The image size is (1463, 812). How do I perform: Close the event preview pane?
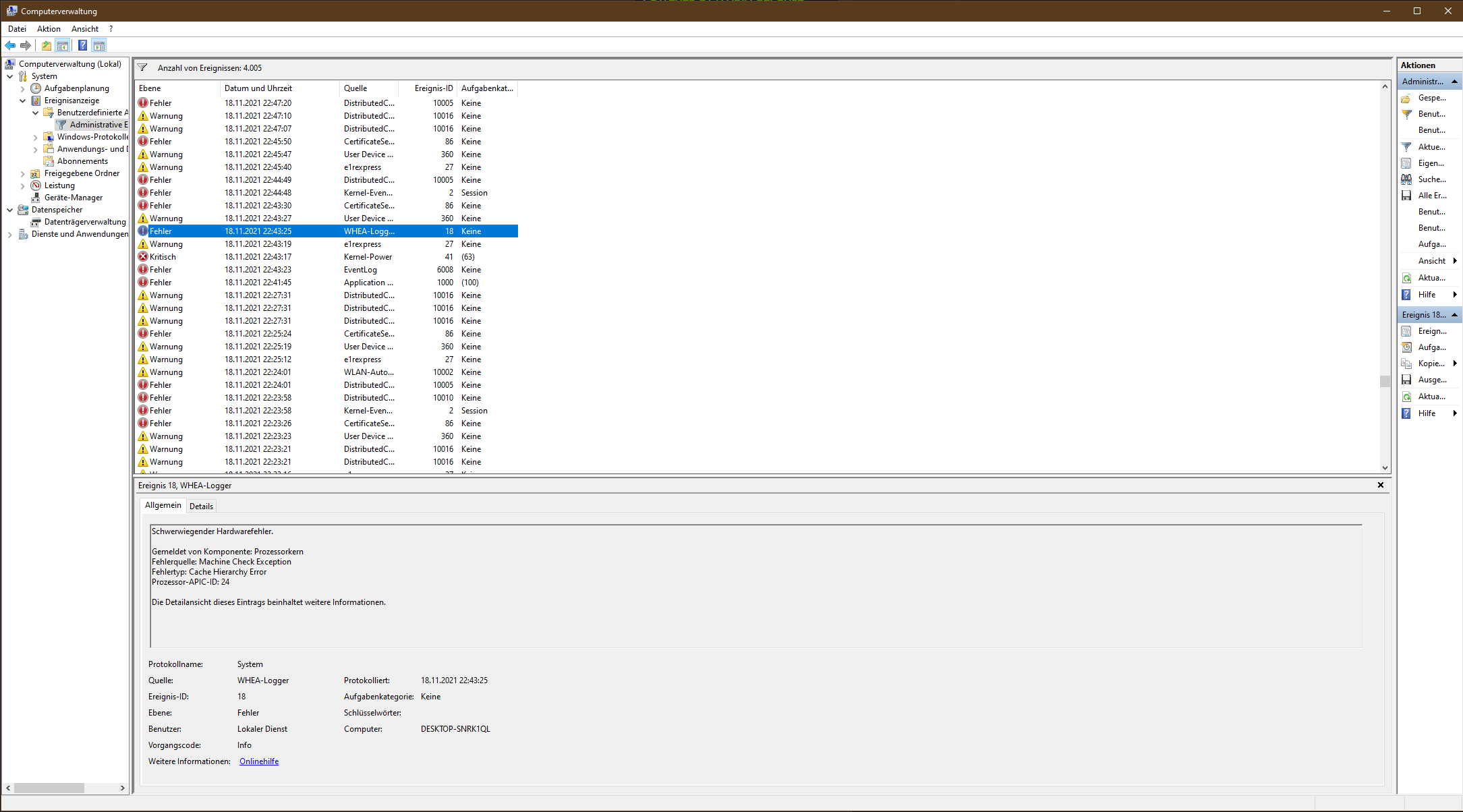point(1380,485)
